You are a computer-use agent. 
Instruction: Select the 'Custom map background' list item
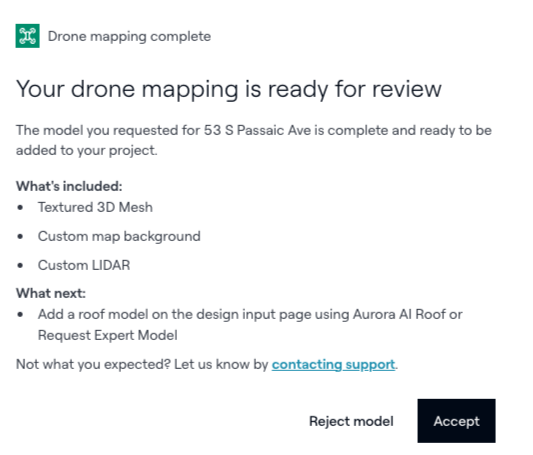[119, 236]
